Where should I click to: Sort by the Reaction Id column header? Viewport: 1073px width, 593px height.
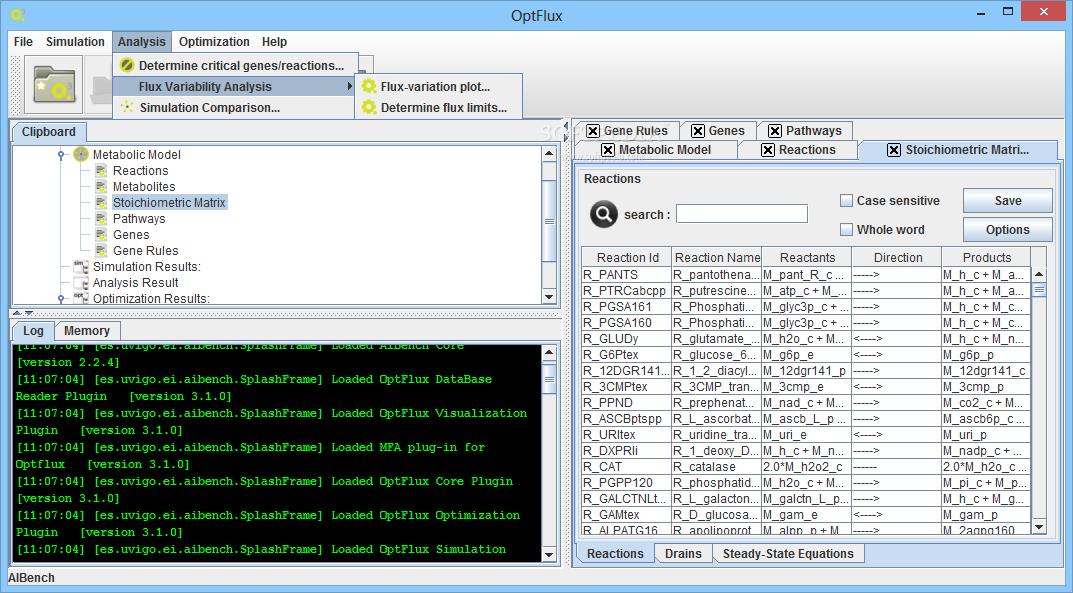pyautogui.click(x=628, y=257)
